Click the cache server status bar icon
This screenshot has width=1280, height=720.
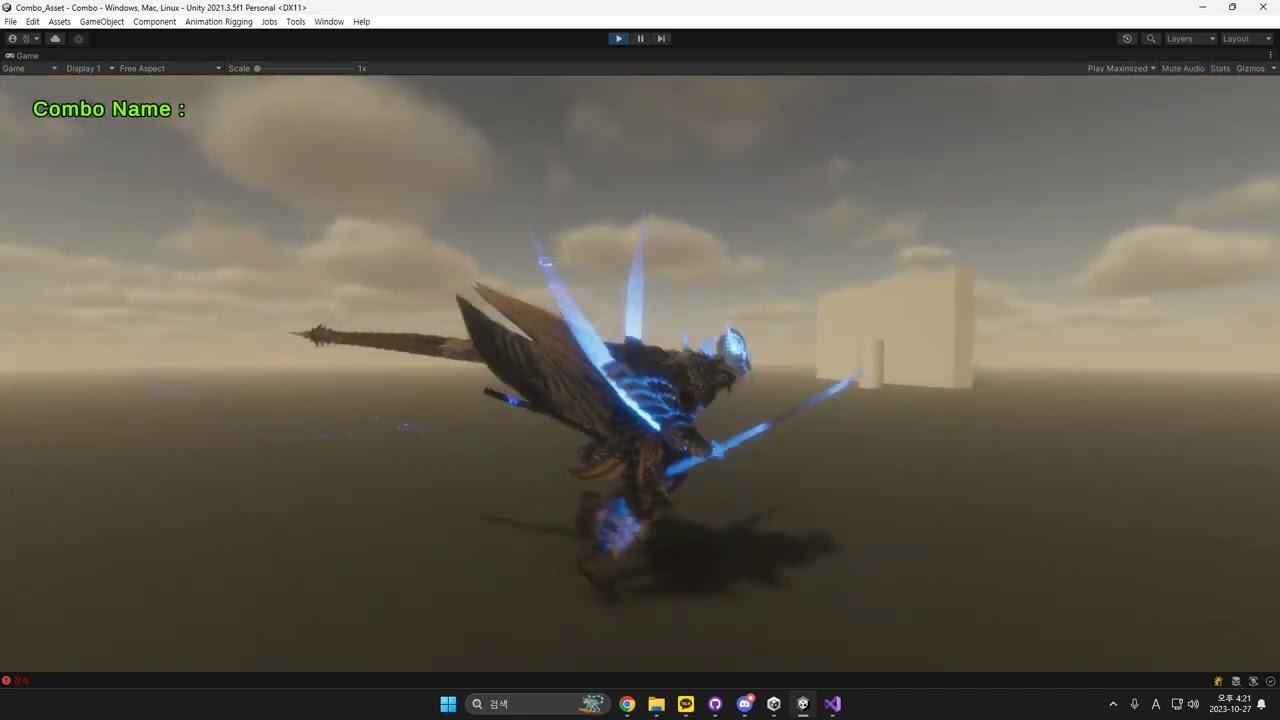[1236, 681]
